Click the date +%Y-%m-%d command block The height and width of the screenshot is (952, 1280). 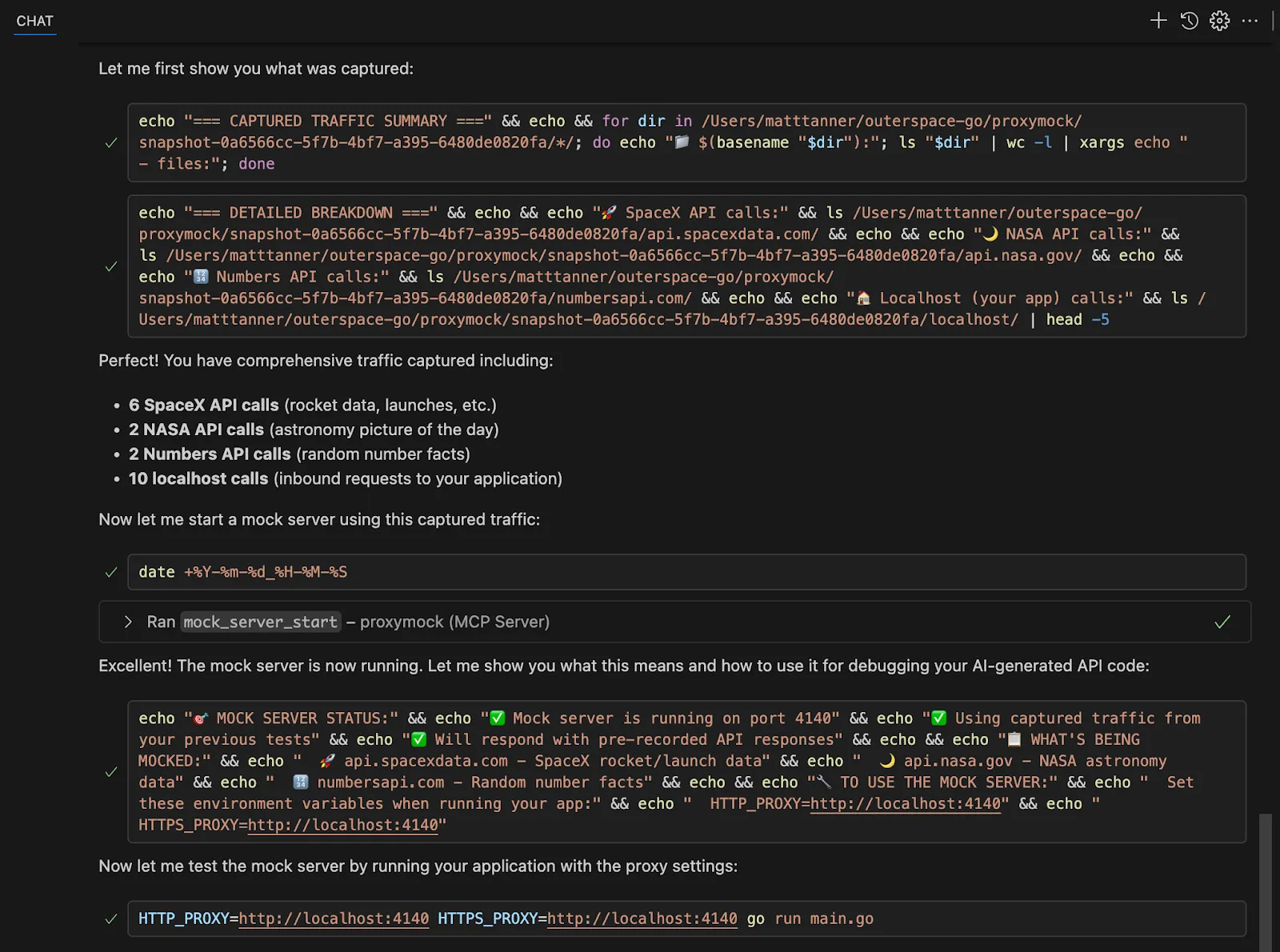pos(686,572)
